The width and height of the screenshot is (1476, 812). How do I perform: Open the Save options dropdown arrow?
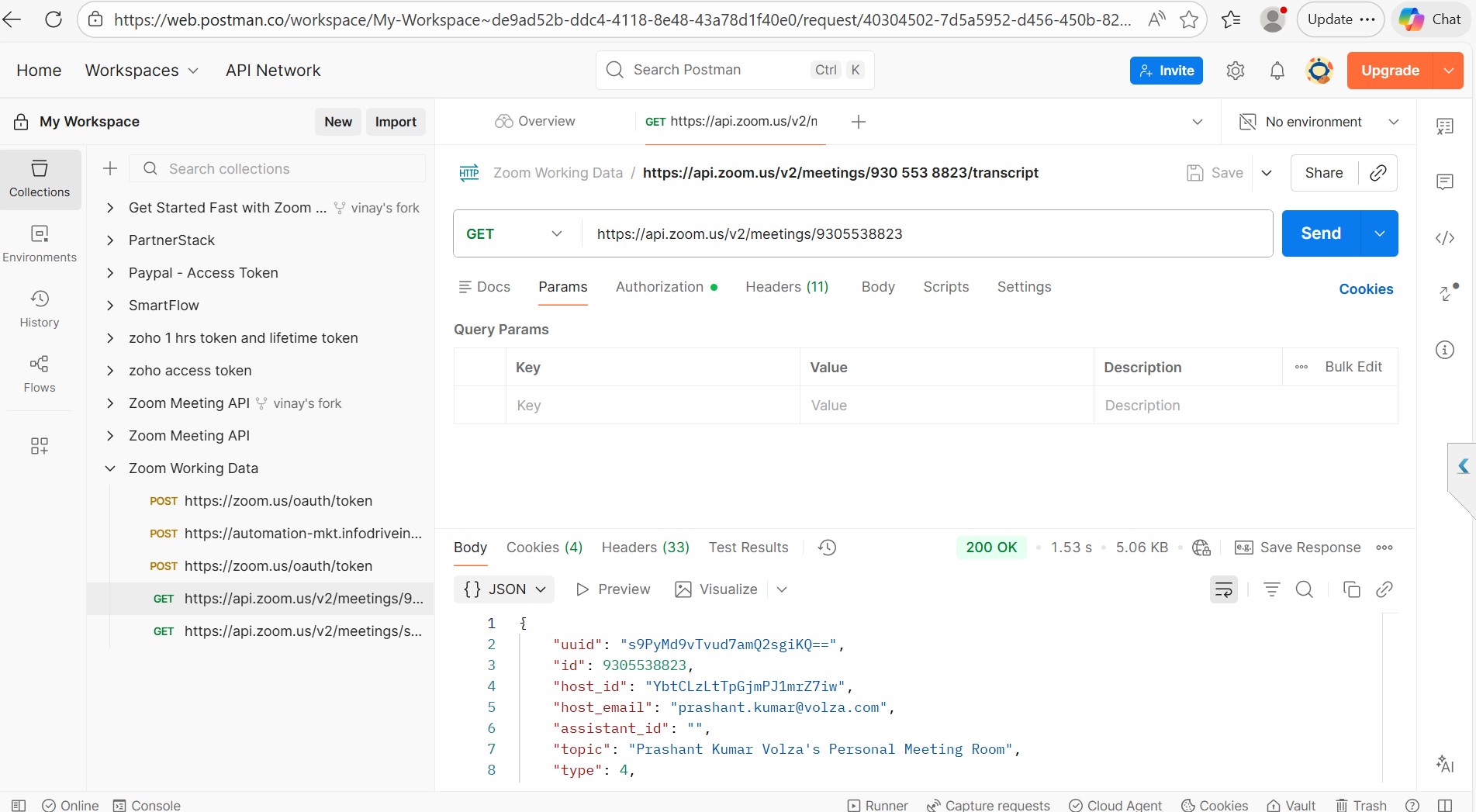[x=1267, y=173]
